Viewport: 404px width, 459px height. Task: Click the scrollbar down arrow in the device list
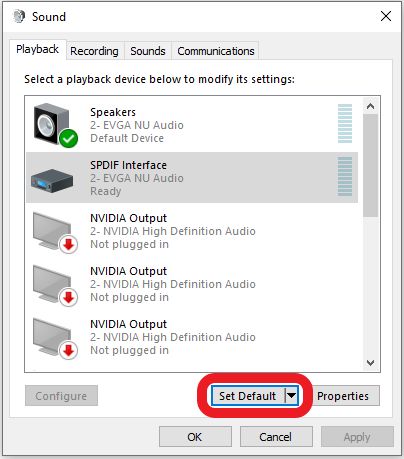click(370, 363)
